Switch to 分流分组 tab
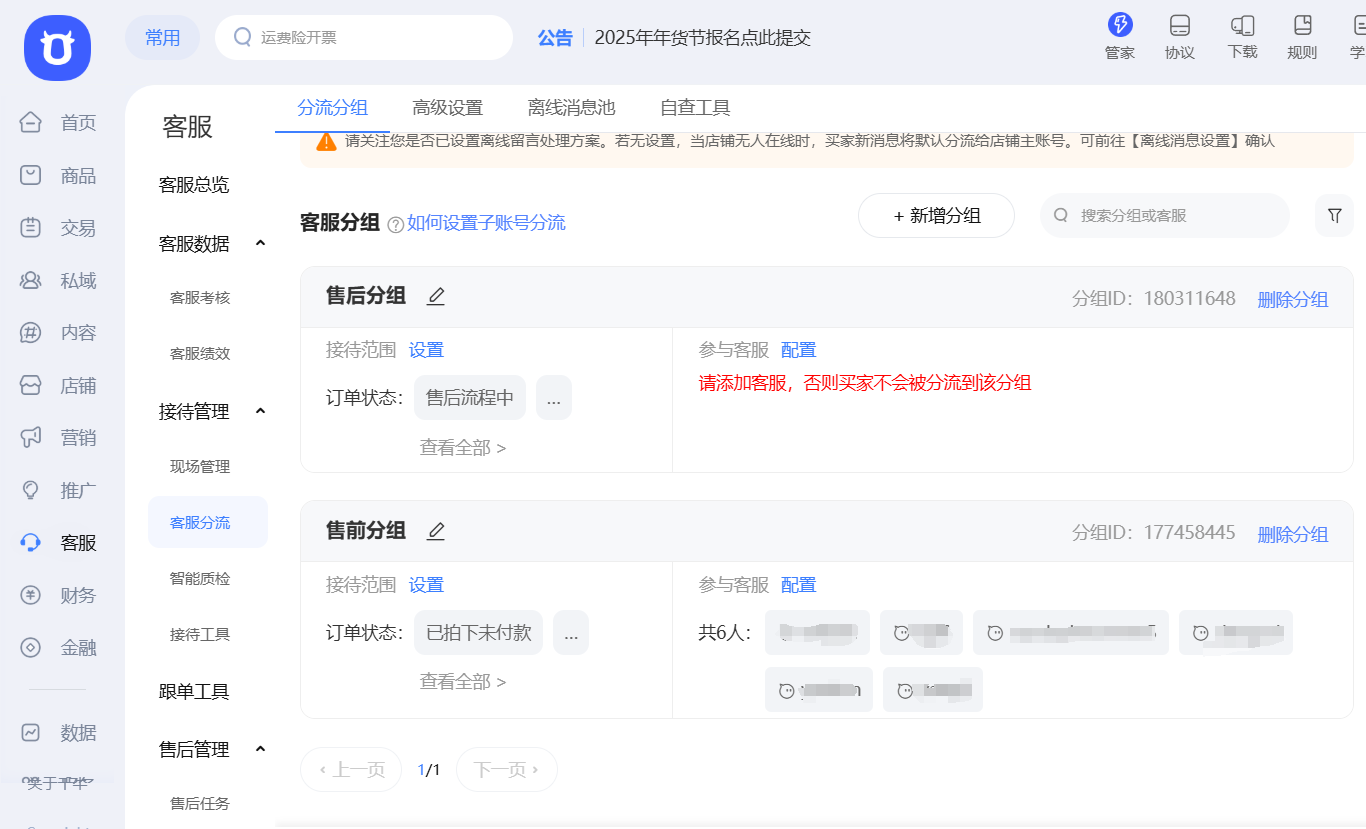 (333, 108)
